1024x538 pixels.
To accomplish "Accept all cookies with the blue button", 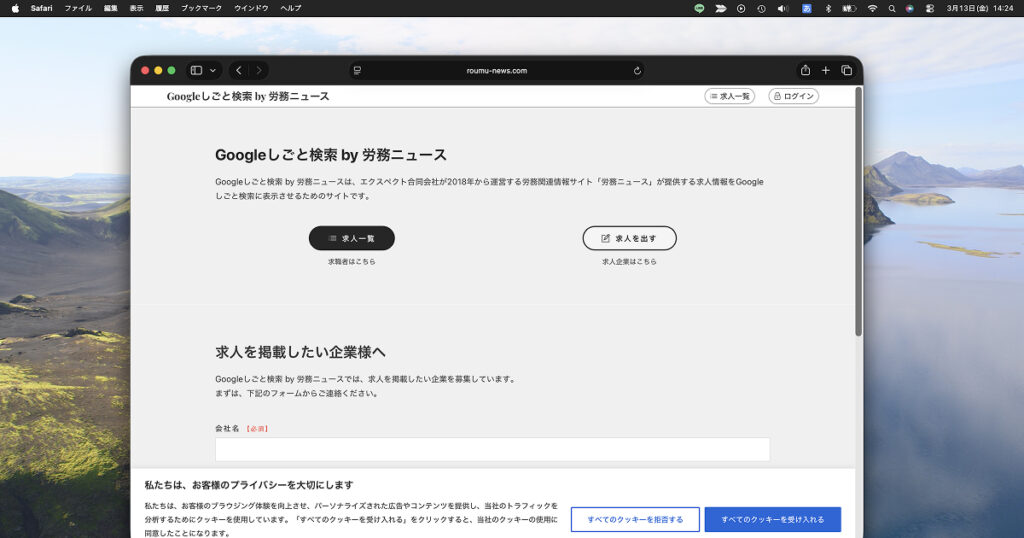I will (x=772, y=520).
